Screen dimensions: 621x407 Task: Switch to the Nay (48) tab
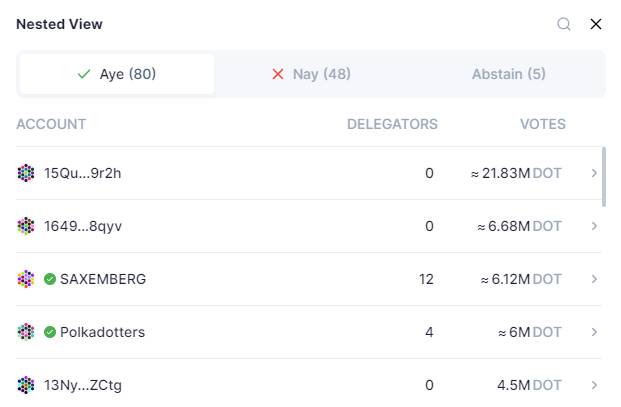[x=311, y=74]
